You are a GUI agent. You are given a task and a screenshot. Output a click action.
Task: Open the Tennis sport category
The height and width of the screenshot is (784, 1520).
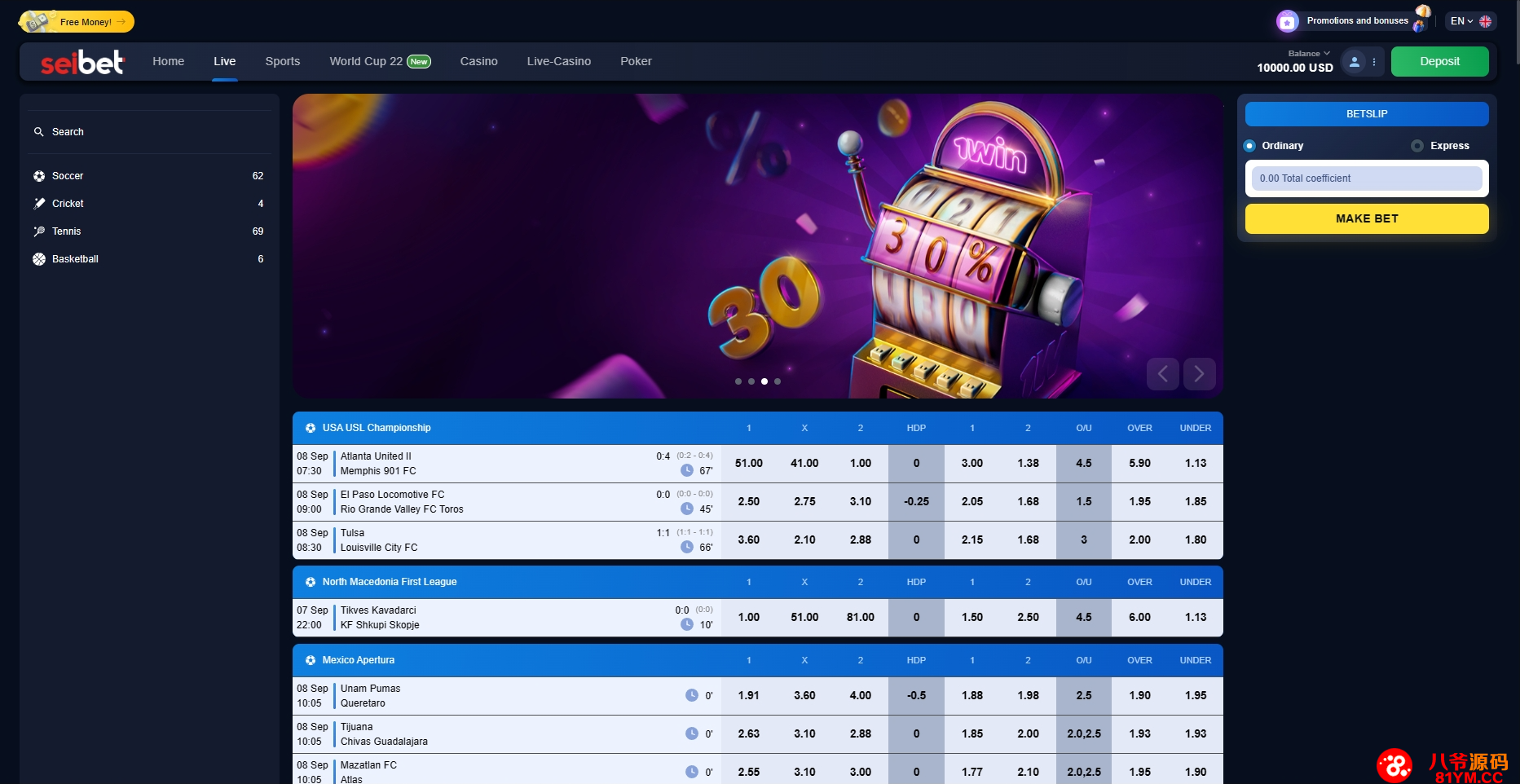pyautogui.click(x=148, y=231)
